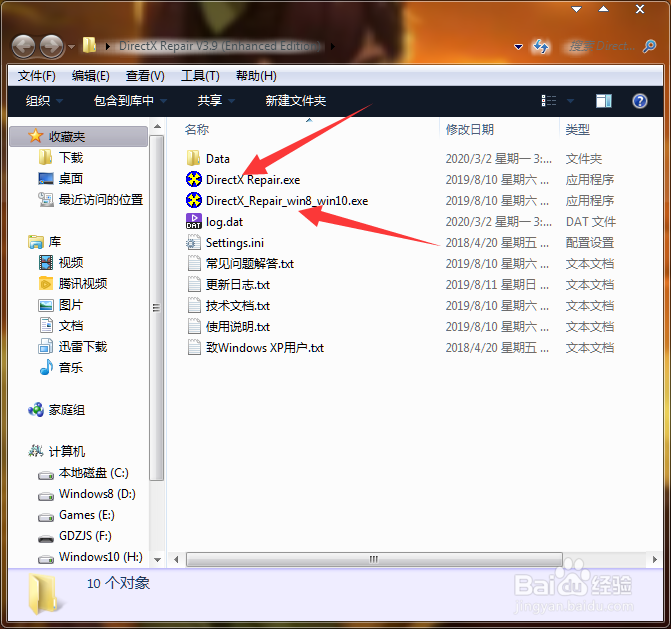Select the Settings.ini file icon

click(x=193, y=243)
